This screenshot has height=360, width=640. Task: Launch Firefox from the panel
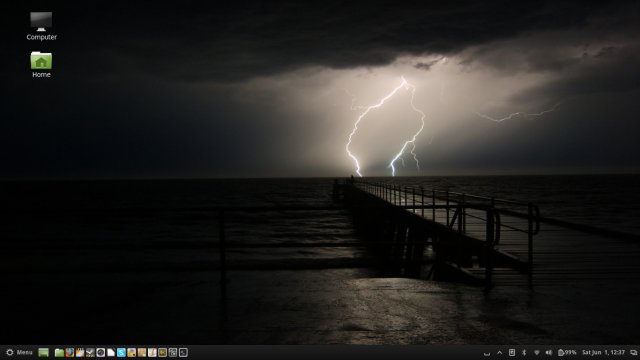click(x=70, y=352)
